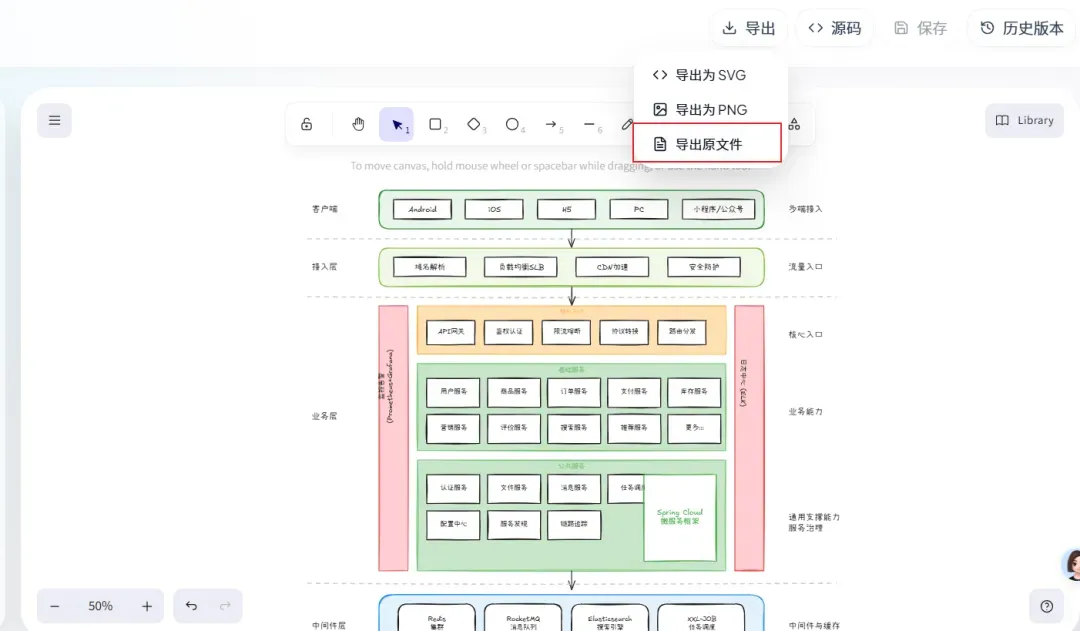Click the 用户服务 box
Image resolution: width=1080 pixels, height=631 pixels.
pos(453,392)
